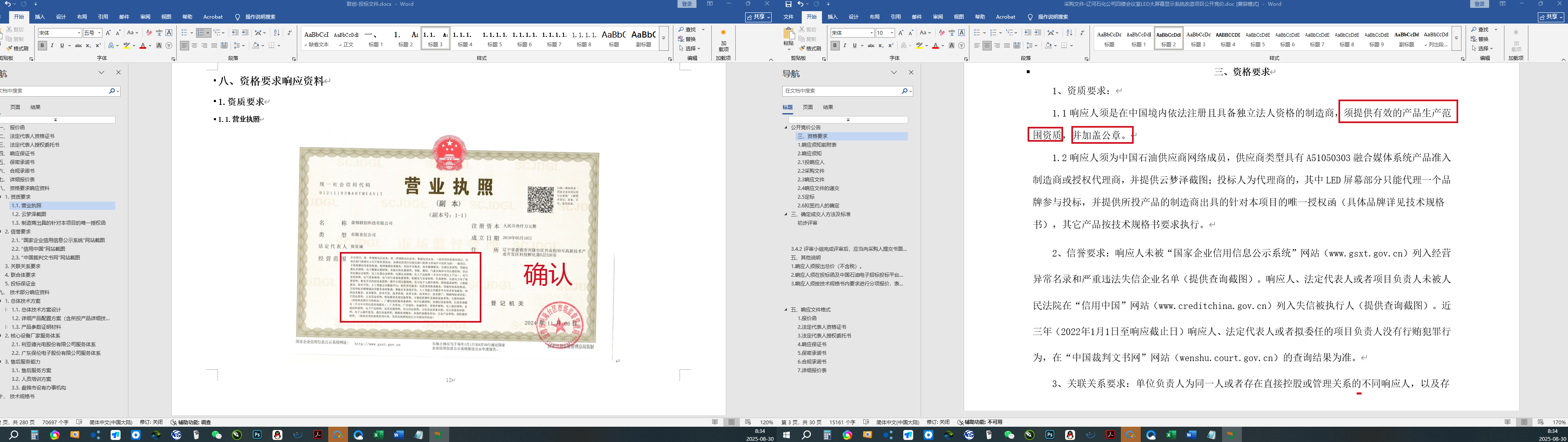This screenshot has width=1568, height=442.
Task: Open Photoshop from the right monitor taskbar
Action: 1049,435
